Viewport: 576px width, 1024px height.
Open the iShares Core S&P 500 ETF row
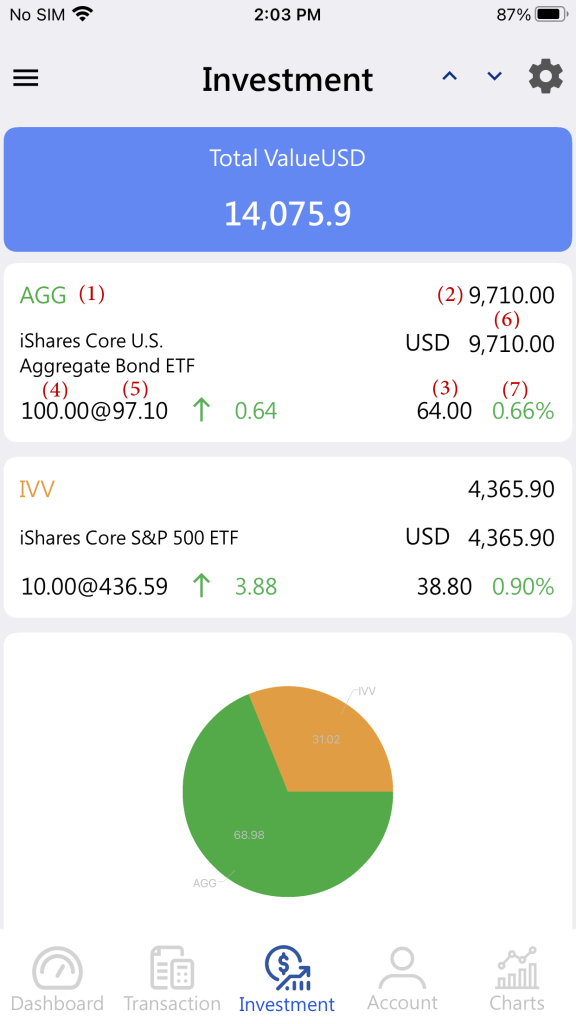[288, 537]
